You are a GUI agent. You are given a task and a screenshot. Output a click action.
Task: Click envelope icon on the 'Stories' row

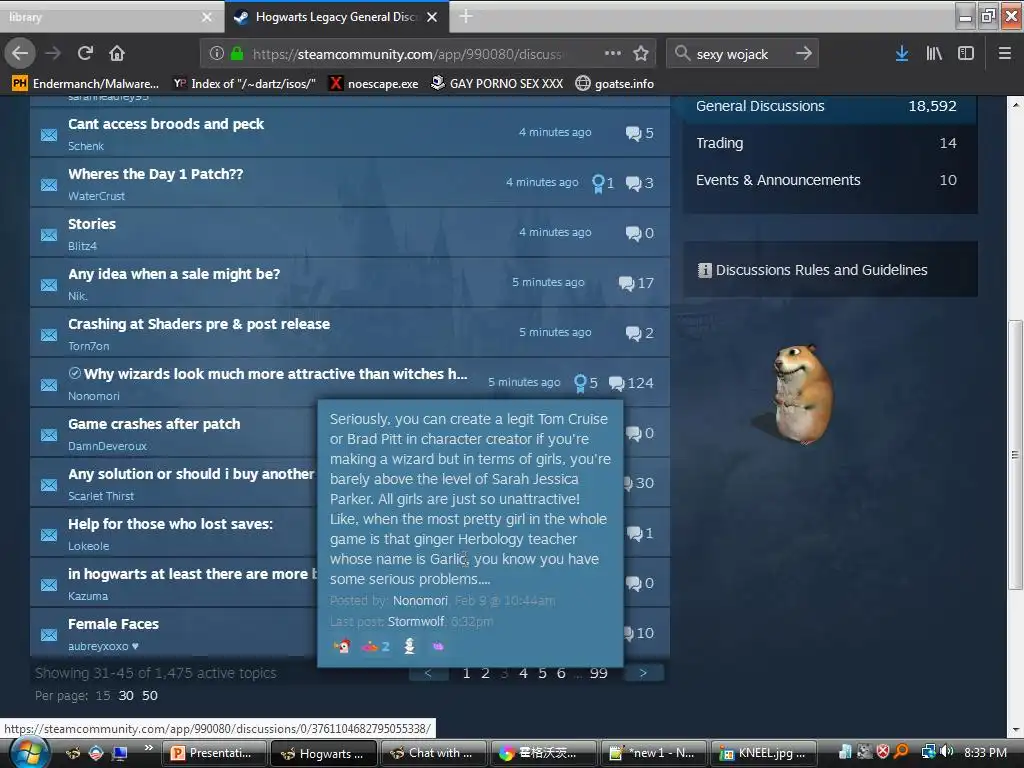(49, 235)
